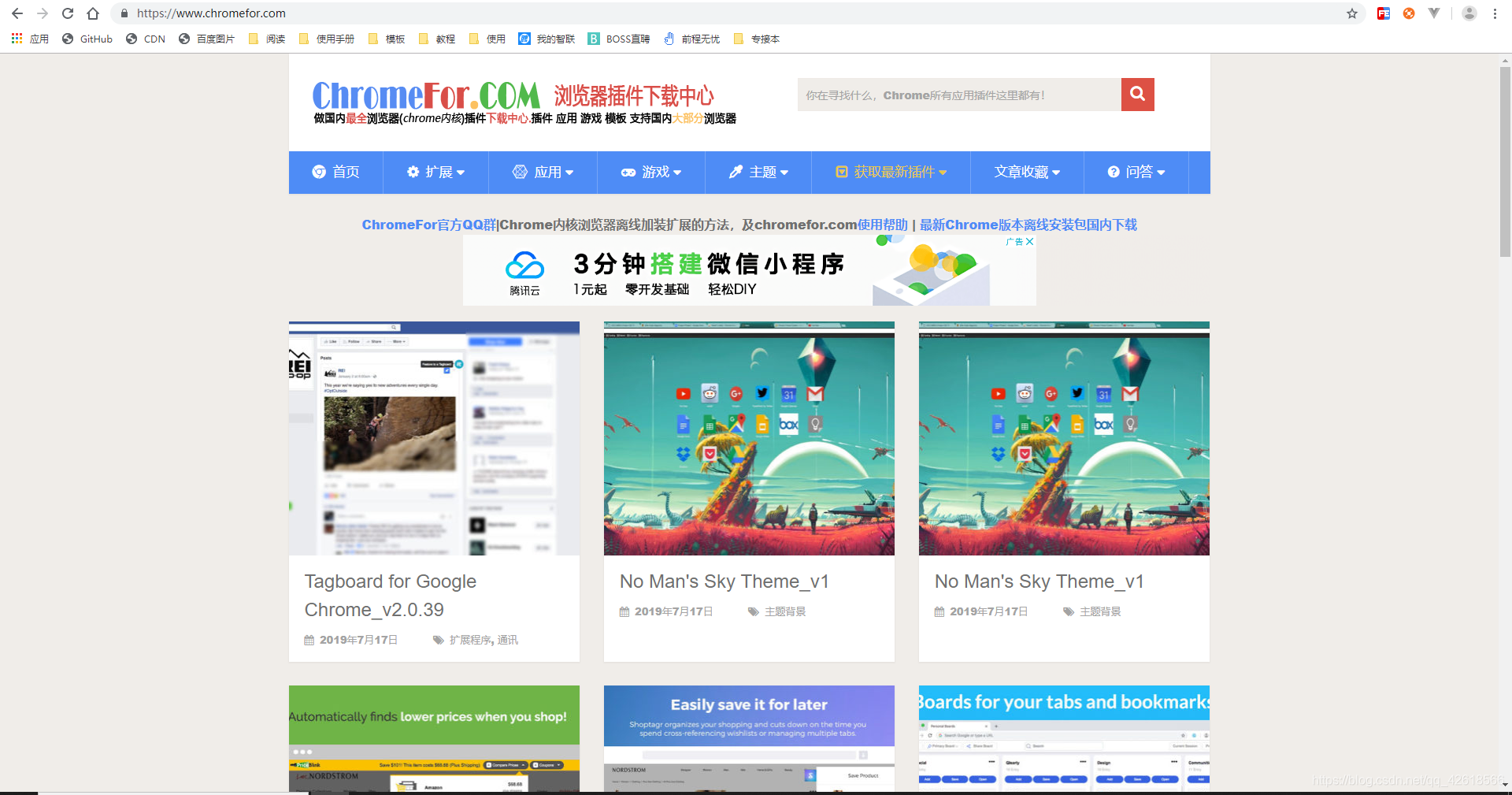Go to the 首页 menu item
This screenshot has height=795, width=1512.
click(x=335, y=172)
